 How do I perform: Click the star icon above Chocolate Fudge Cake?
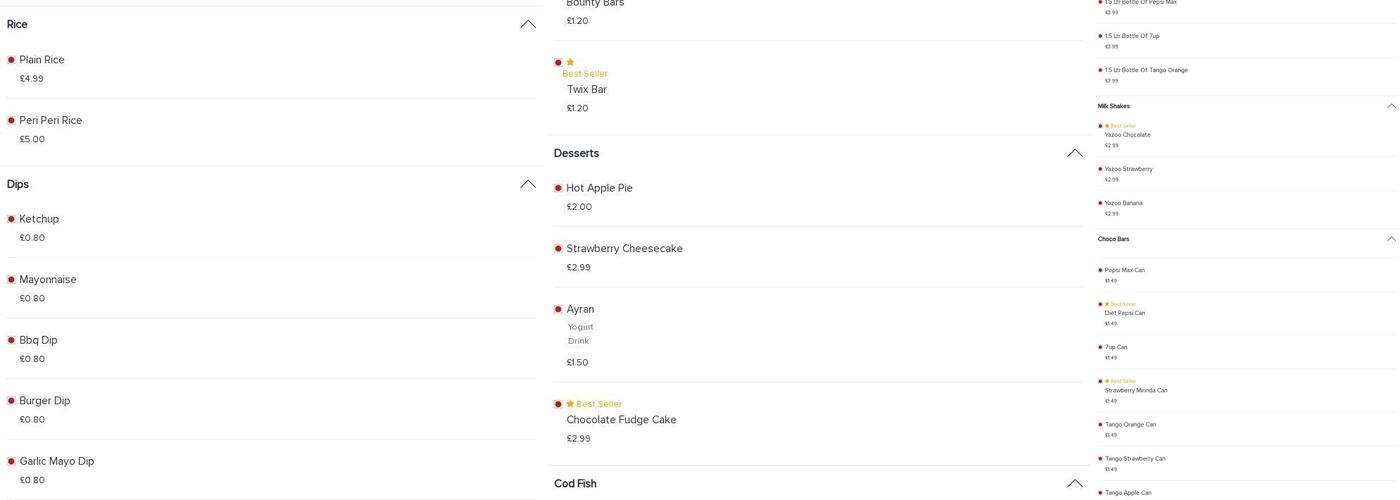click(570, 404)
